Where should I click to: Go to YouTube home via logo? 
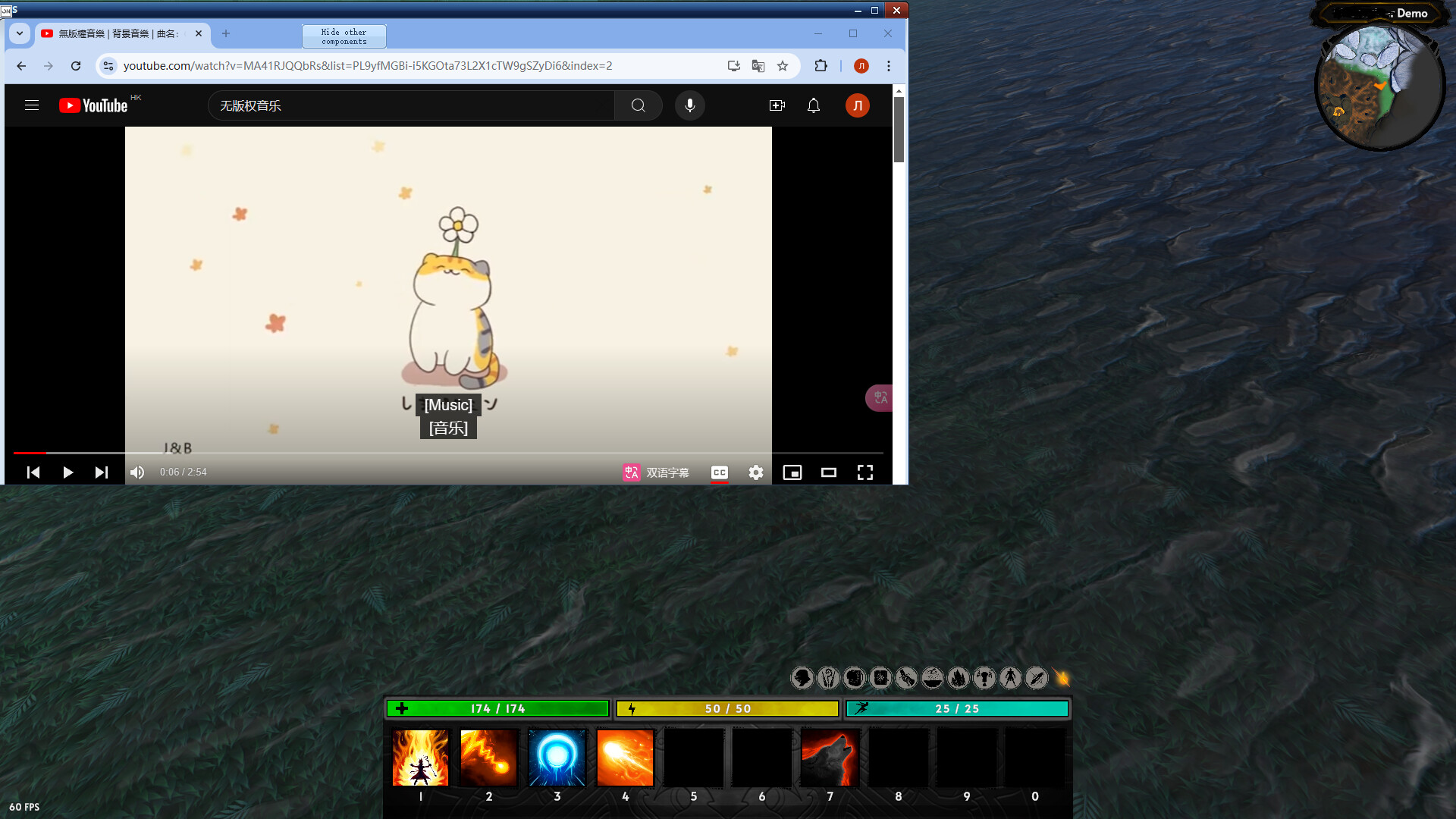pyautogui.click(x=94, y=105)
